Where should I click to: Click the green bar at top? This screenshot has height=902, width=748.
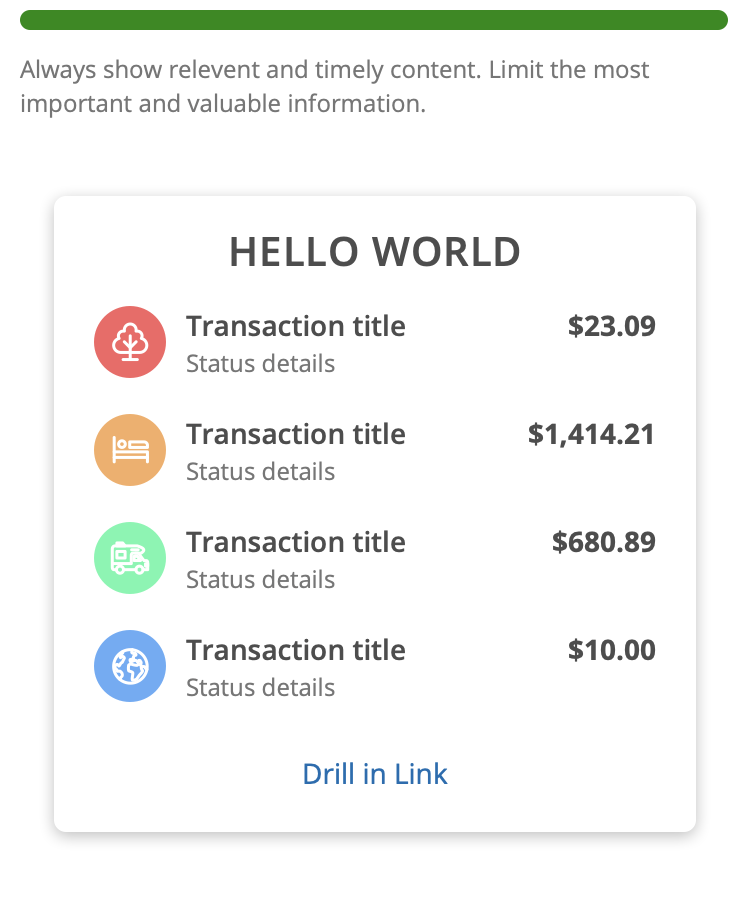(374, 20)
